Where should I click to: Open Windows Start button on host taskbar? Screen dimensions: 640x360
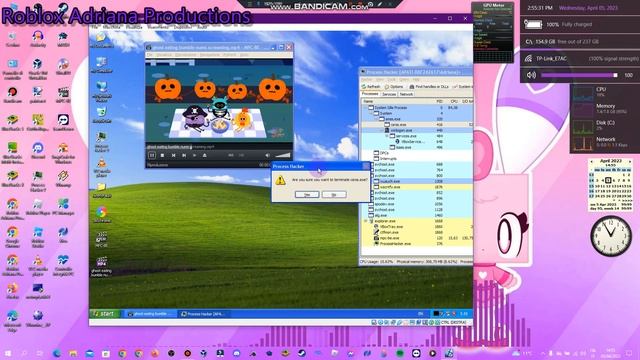(x=8, y=353)
